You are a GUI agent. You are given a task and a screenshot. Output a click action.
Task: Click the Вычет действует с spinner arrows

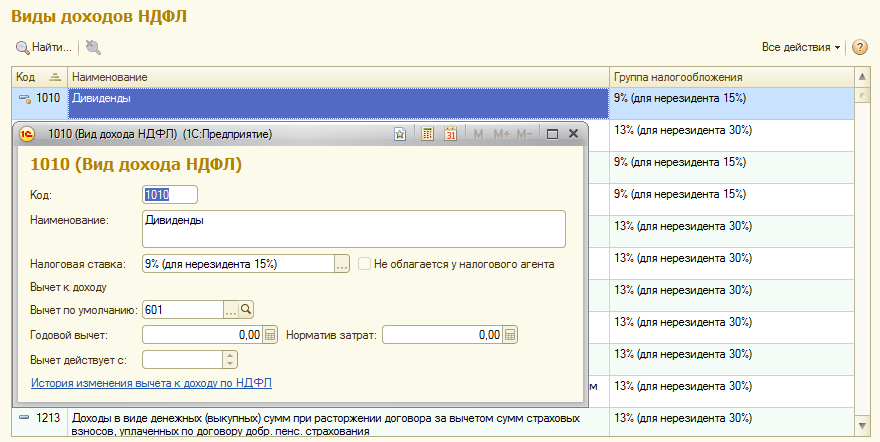click(230, 360)
